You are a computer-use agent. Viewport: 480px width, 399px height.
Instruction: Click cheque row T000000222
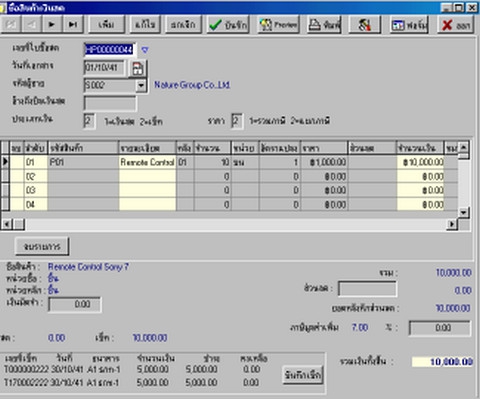click(x=132, y=369)
